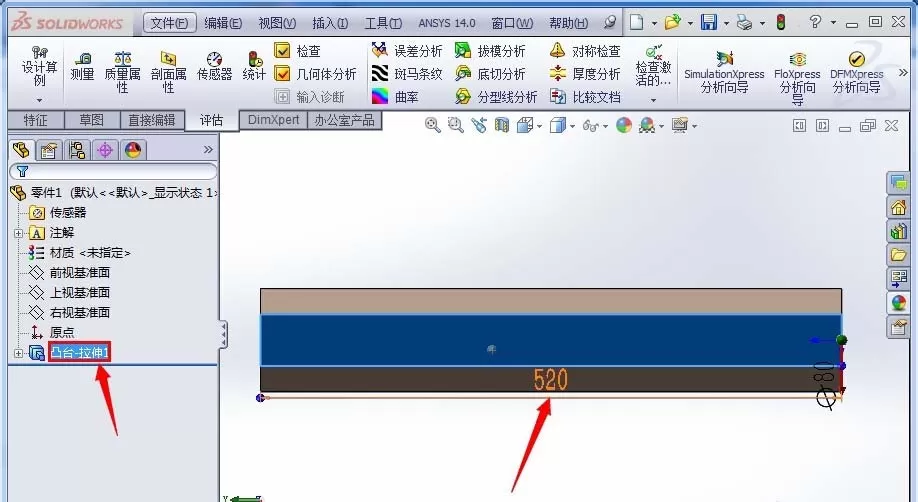Click the 520 dimension value
918x502 pixels.
click(550, 380)
